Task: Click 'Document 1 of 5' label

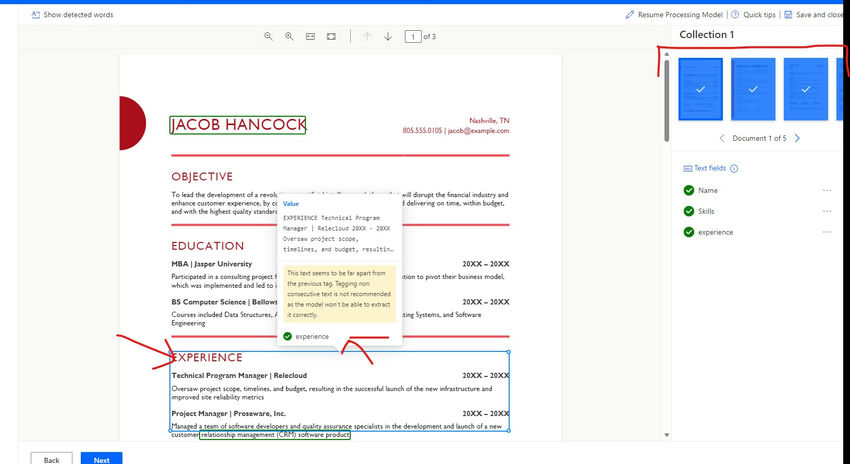Action: (x=759, y=138)
